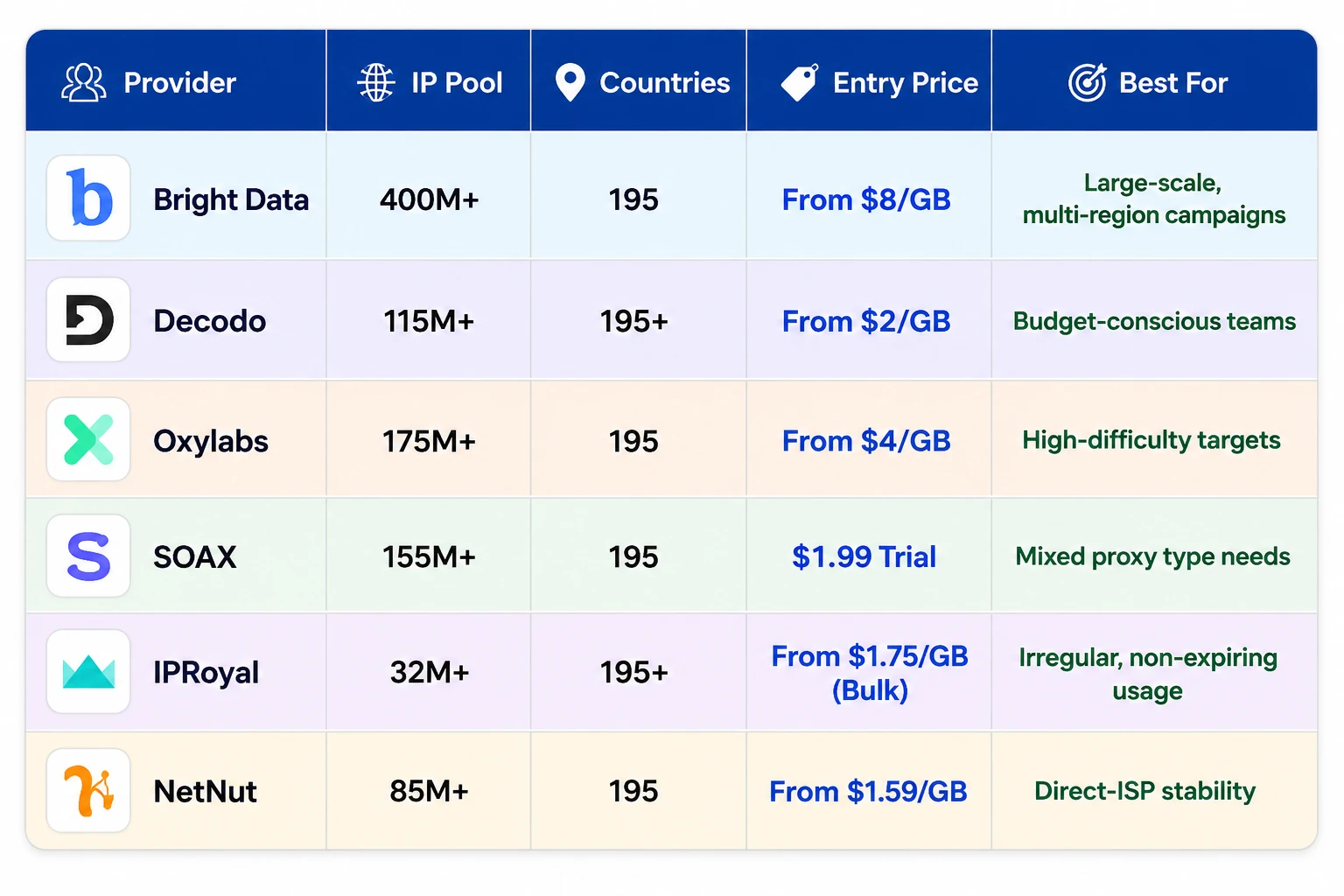The image size is (1344, 896).
Task: Click the SOAX provider name
Action: (x=195, y=557)
